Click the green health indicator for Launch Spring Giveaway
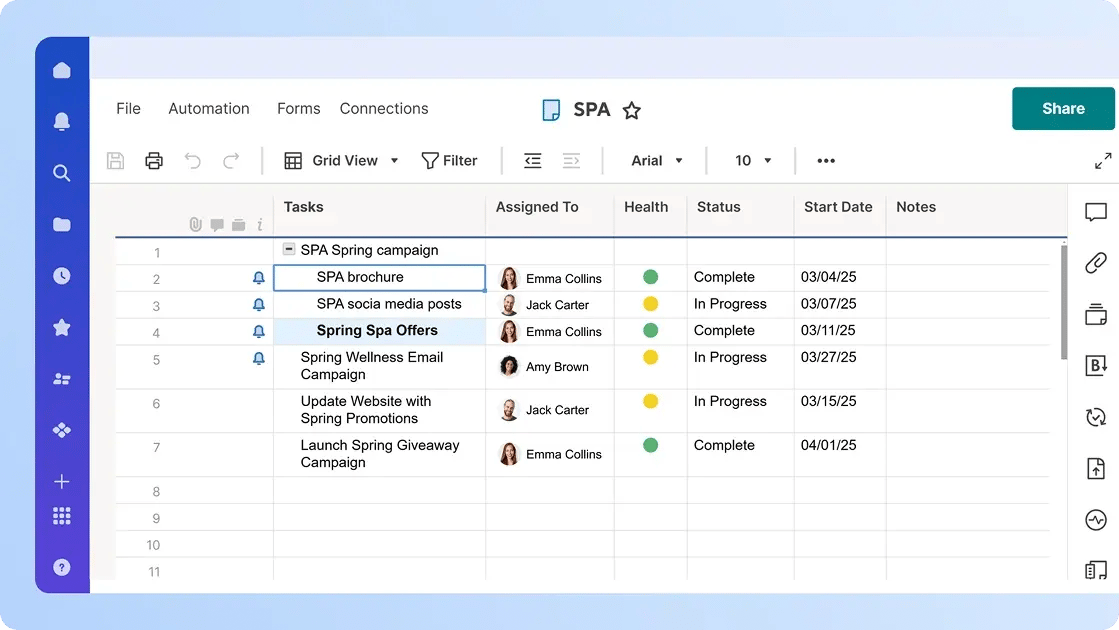Image resolution: width=1119 pixels, height=630 pixels. point(648,445)
